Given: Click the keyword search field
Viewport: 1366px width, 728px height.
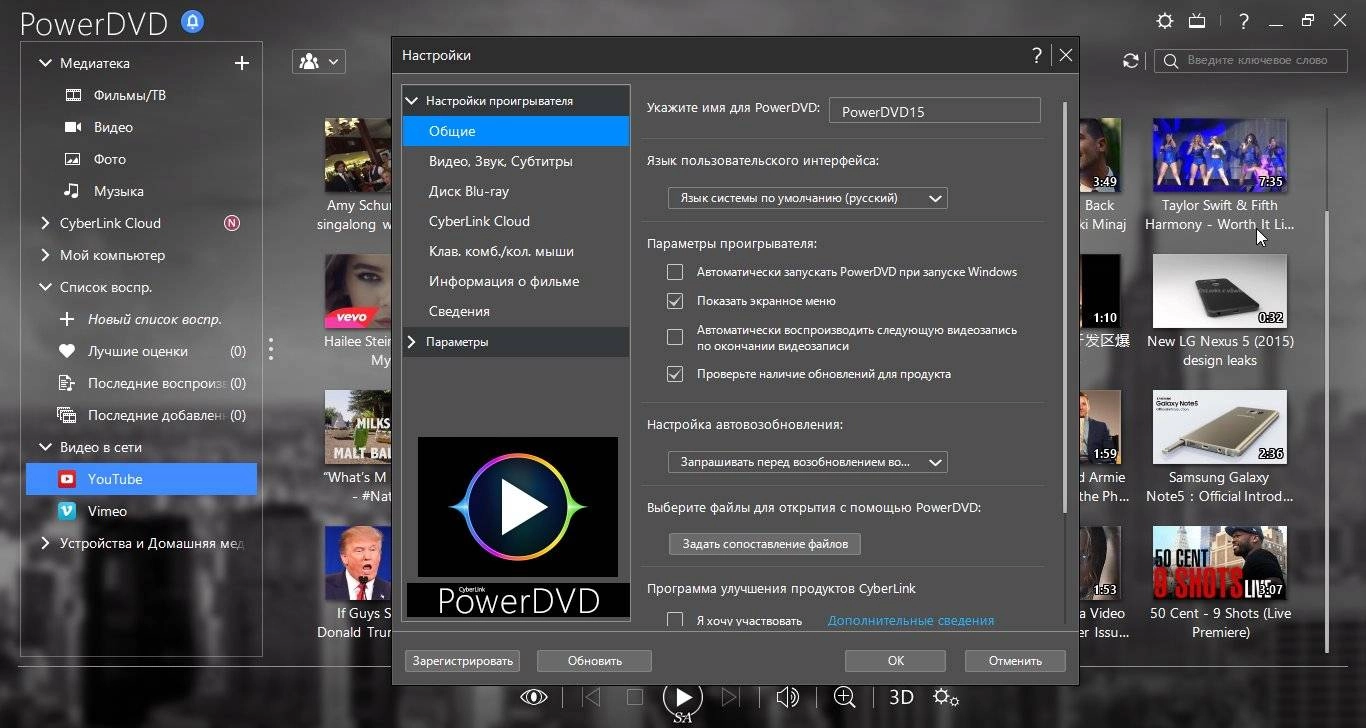Looking at the screenshot, I should pyautogui.click(x=1250, y=61).
